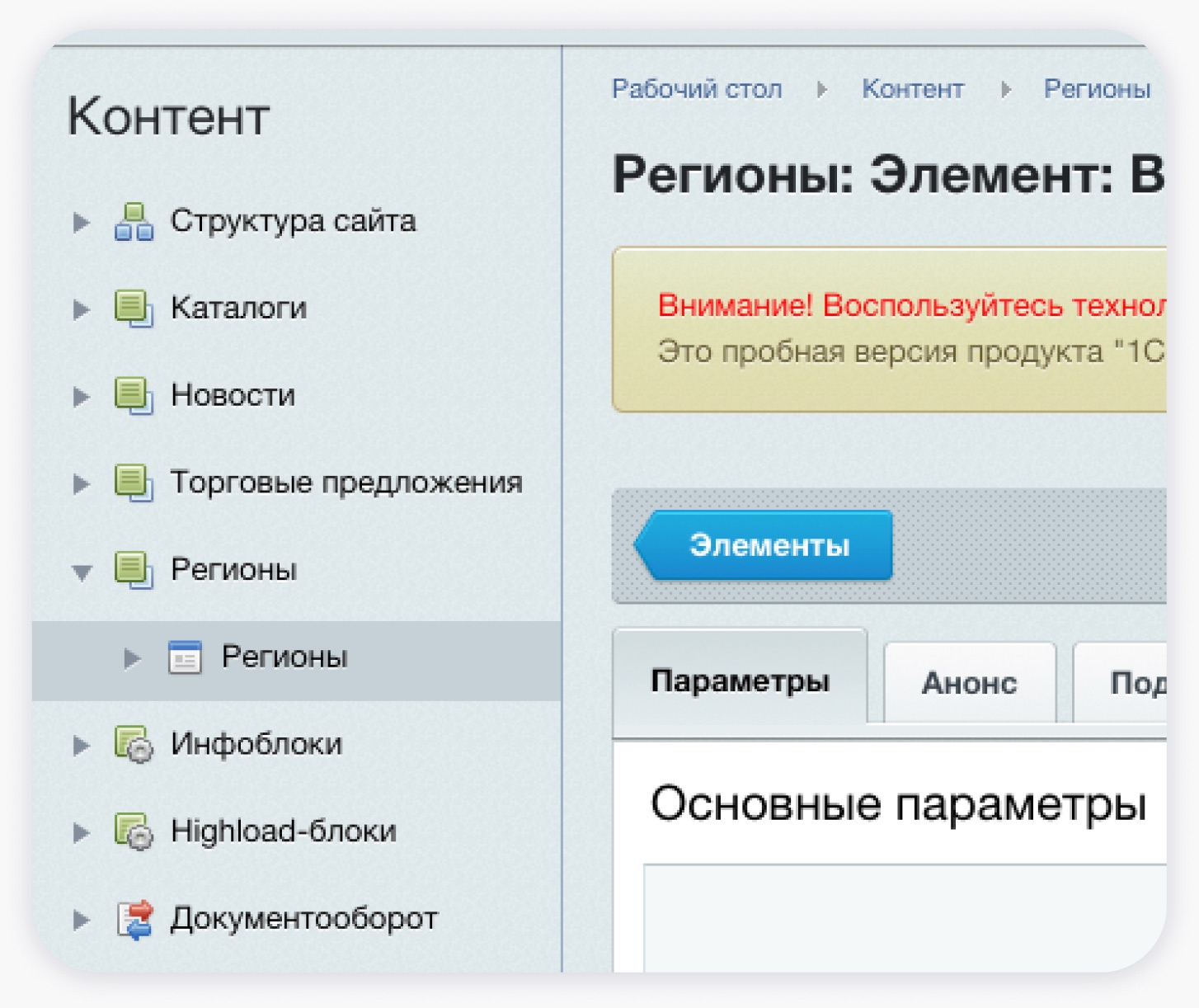Viewport: 1199px width, 1008px height.
Task: Click the Новости infoblock icon
Action: click(x=134, y=396)
